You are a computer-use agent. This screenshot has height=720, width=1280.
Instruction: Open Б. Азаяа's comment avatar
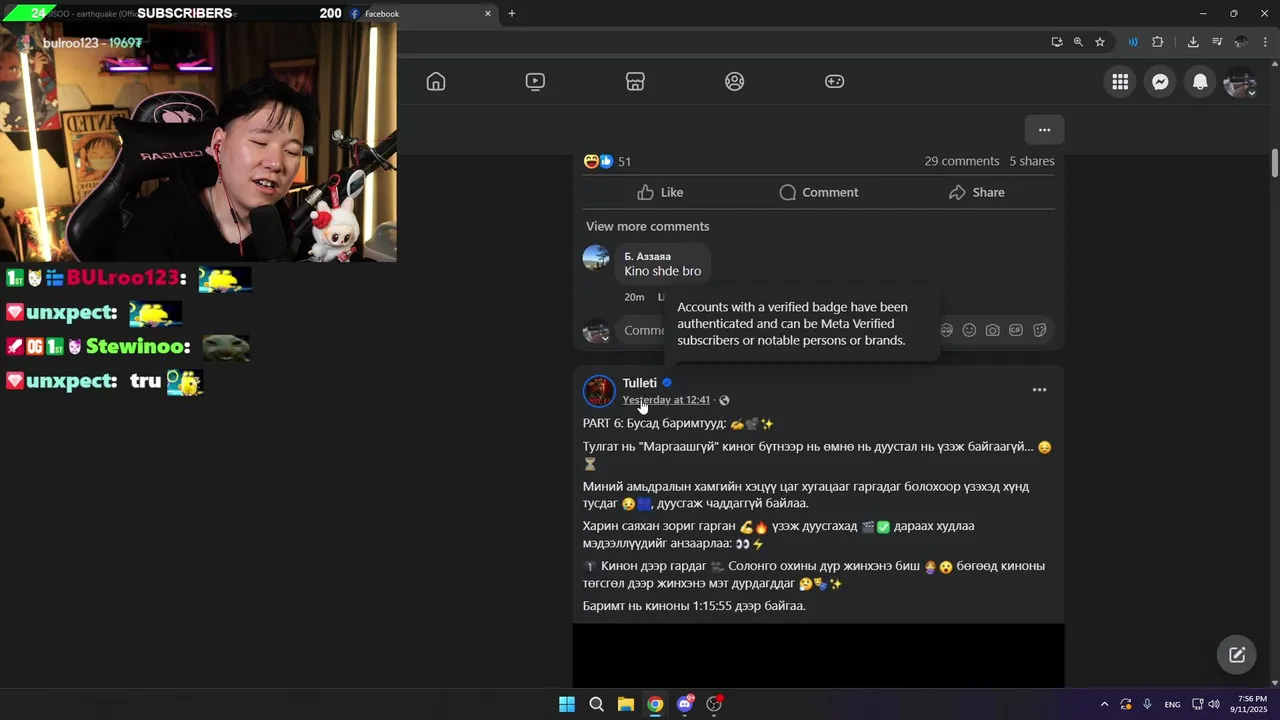coord(596,258)
